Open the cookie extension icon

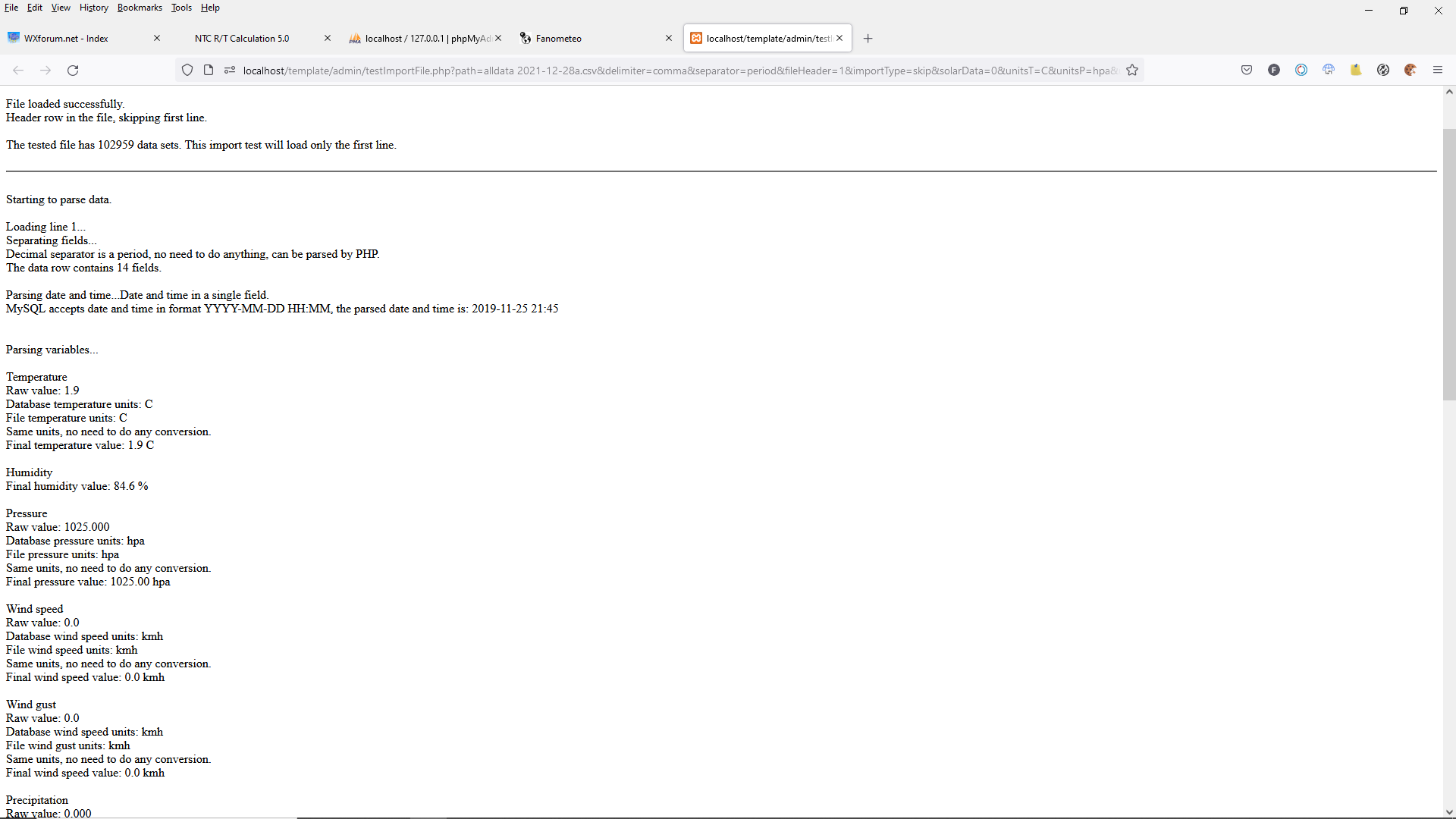pyautogui.click(x=1410, y=70)
